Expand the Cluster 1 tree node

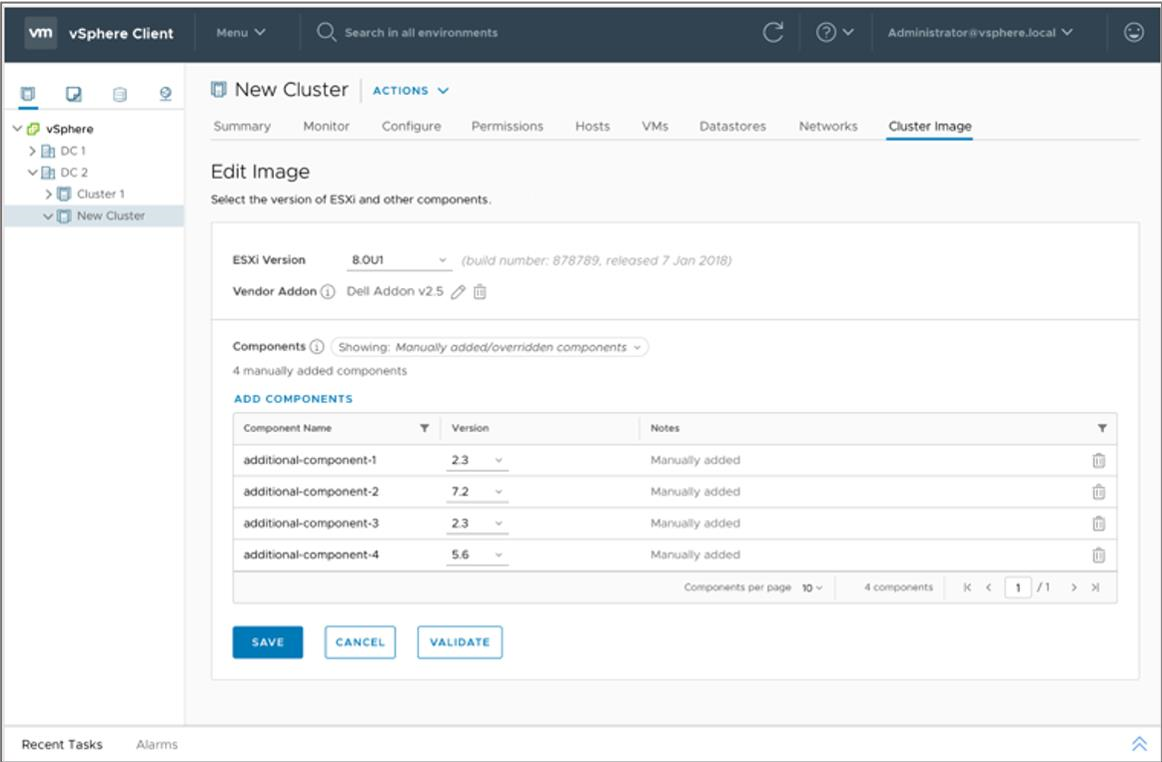coord(48,194)
